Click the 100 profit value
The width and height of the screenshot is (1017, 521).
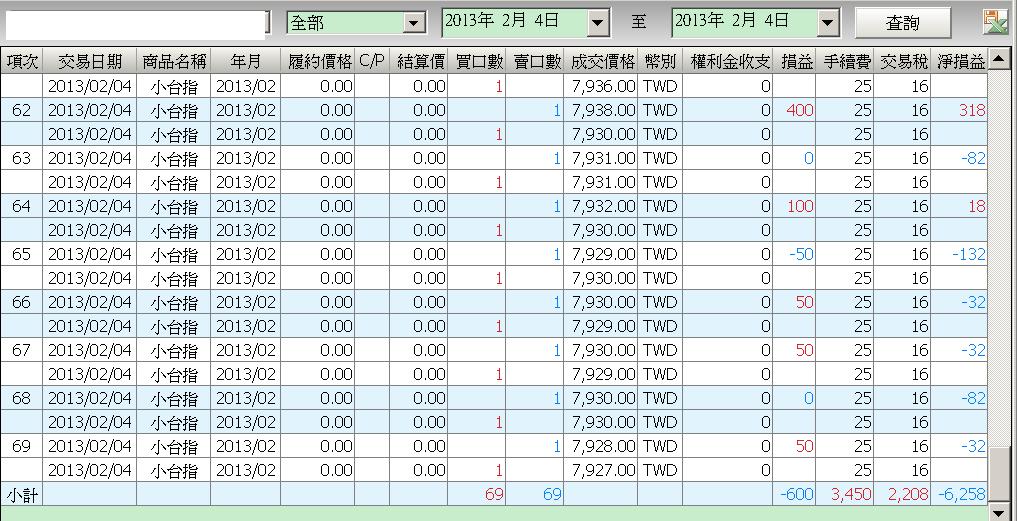click(800, 206)
